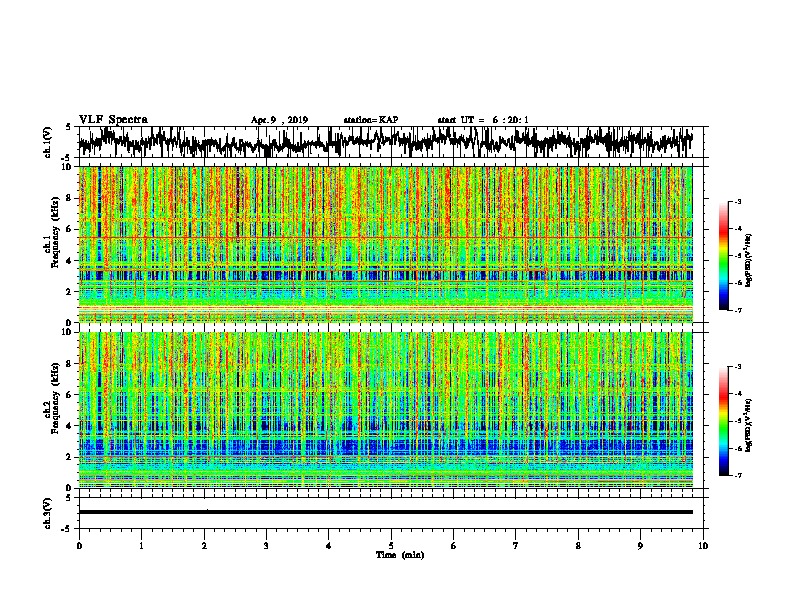Click the "10" minute tick on the time axis
792x612 pixels.
pyautogui.click(x=703, y=546)
